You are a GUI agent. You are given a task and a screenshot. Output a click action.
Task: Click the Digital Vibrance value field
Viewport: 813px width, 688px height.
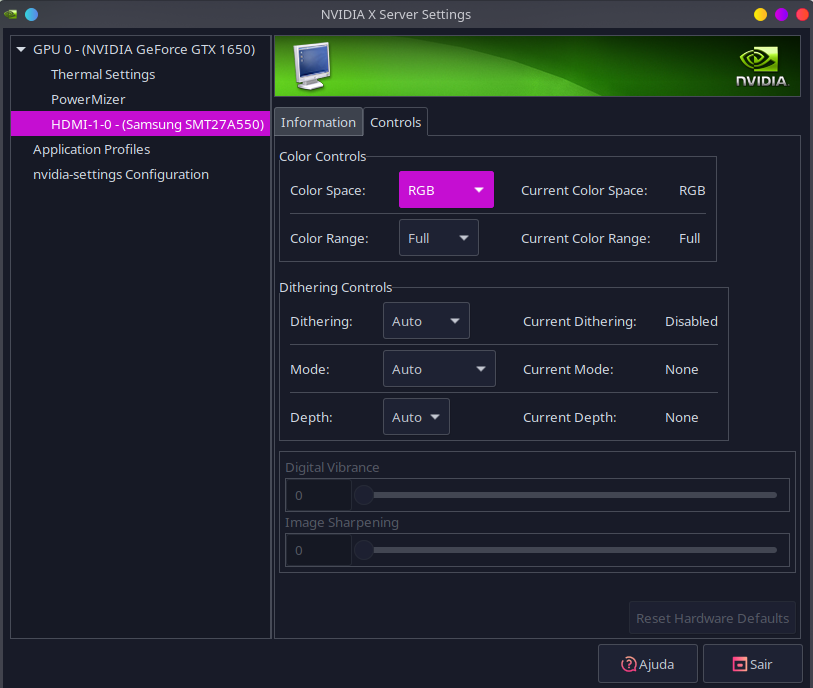point(318,495)
